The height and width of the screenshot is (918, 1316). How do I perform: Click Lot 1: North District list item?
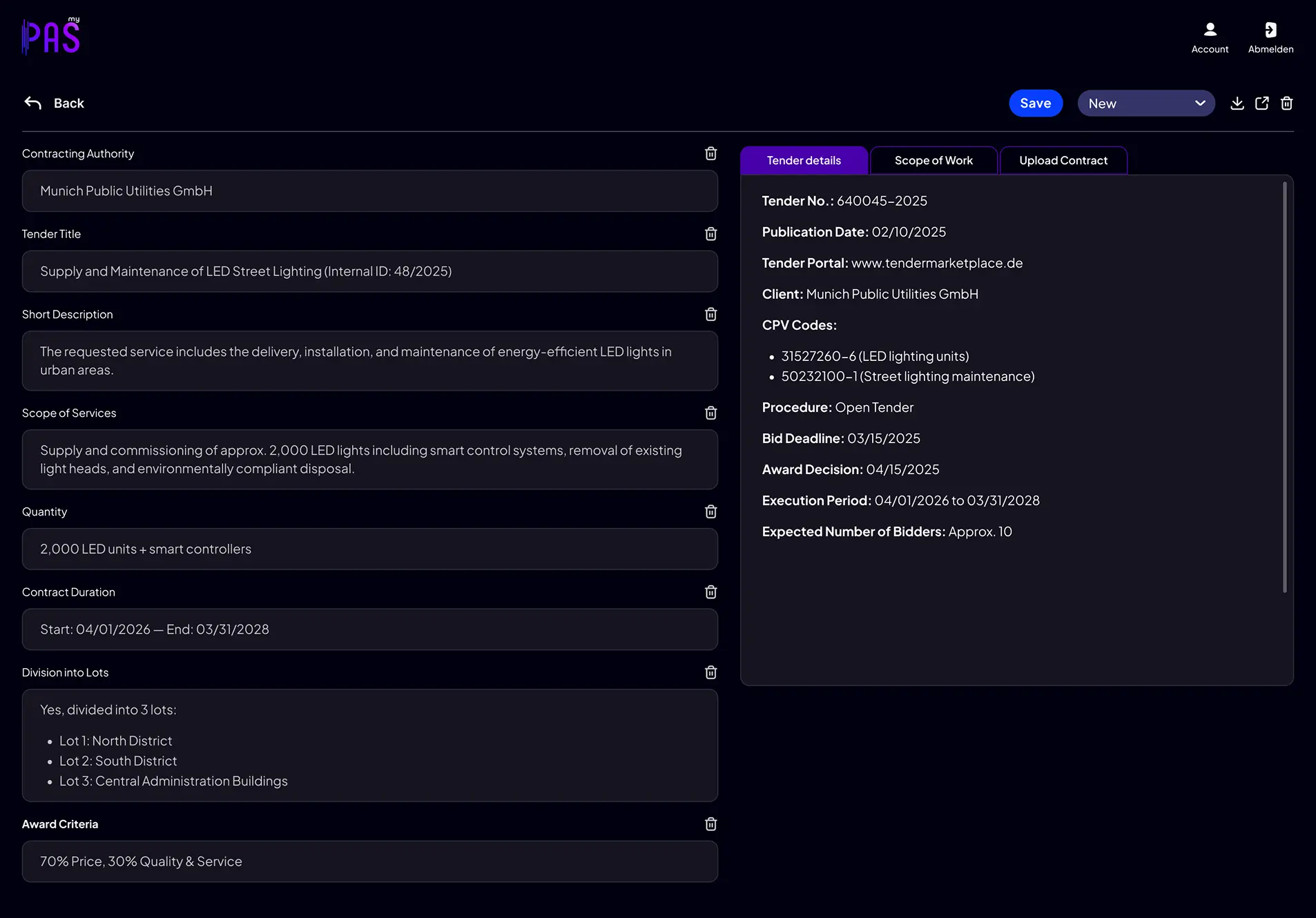coord(116,741)
